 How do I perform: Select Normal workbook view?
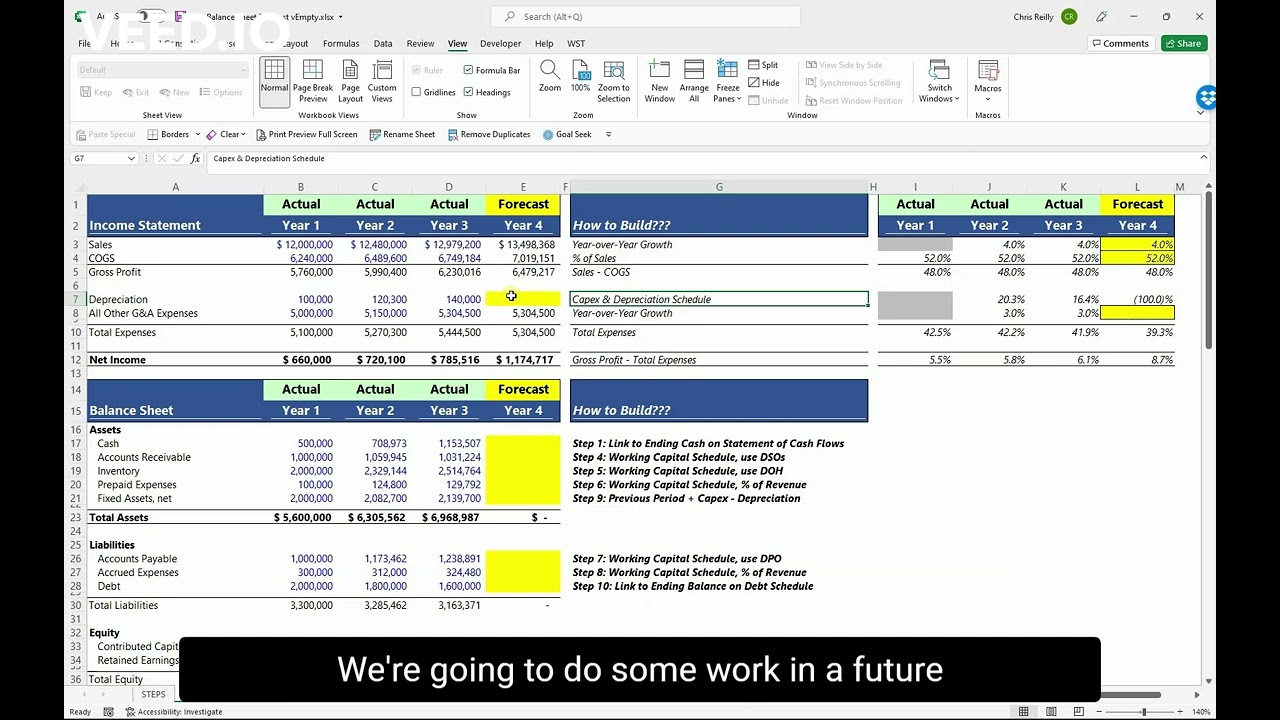274,81
